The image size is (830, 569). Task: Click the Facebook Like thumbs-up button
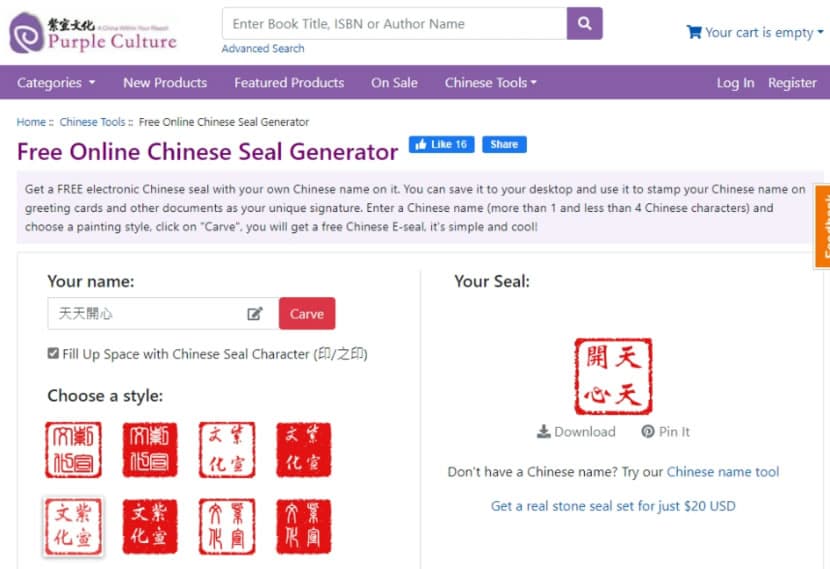tap(441, 144)
